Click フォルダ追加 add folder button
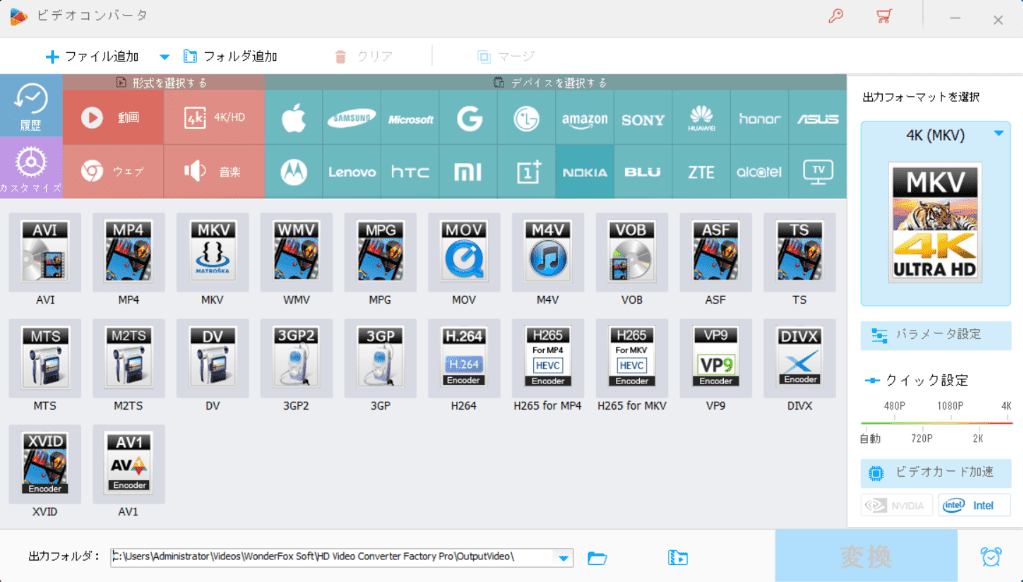The height and width of the screenshot is (582, 1023). tap(230, 57)
